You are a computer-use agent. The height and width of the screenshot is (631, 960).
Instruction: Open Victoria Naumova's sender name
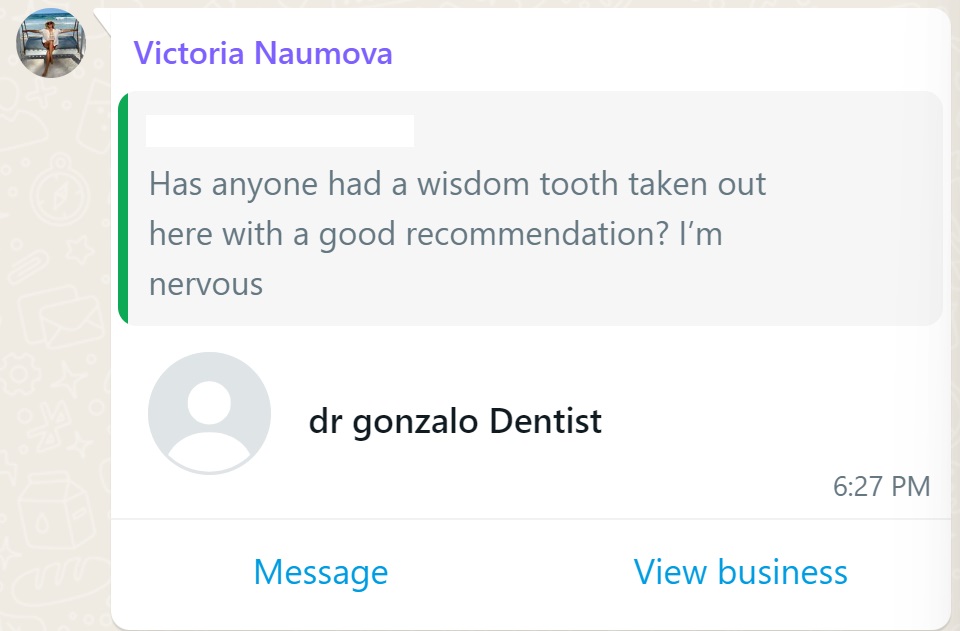[x=263, y=53]
